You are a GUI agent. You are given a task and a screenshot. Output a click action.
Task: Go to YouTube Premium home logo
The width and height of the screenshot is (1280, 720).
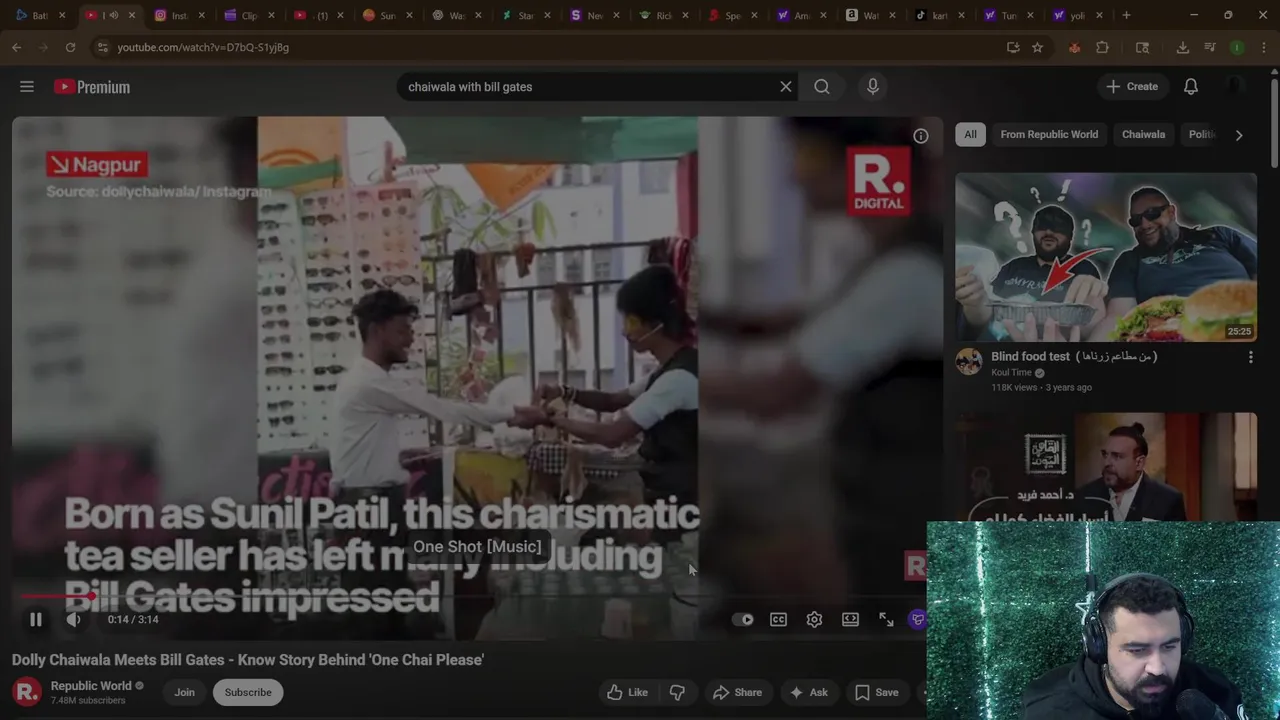tap(92, 87)
